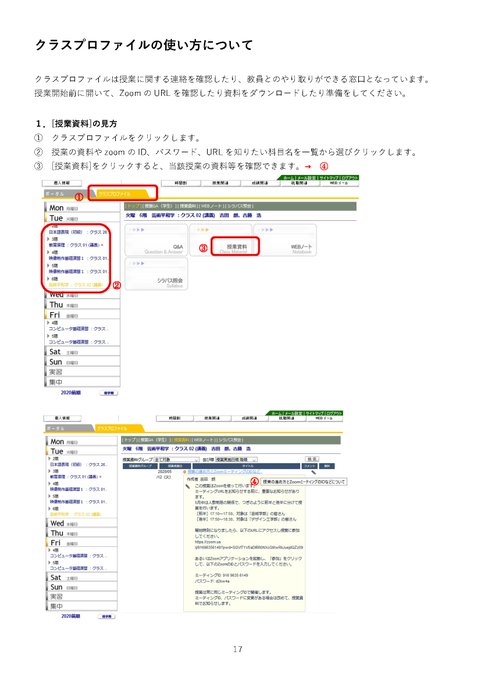Expand Sun row in the materials-list screenshot
Viewport: 481px width, 680px height.
82,587
